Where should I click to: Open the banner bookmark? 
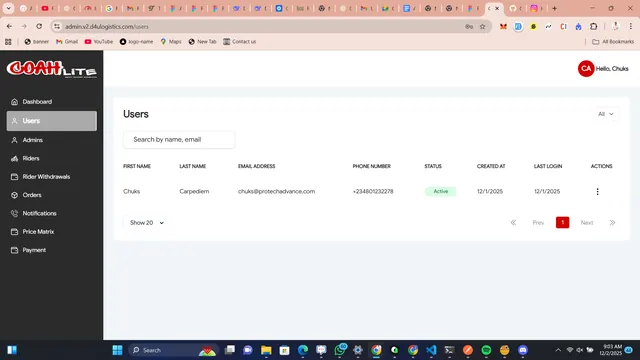point(37,42)
